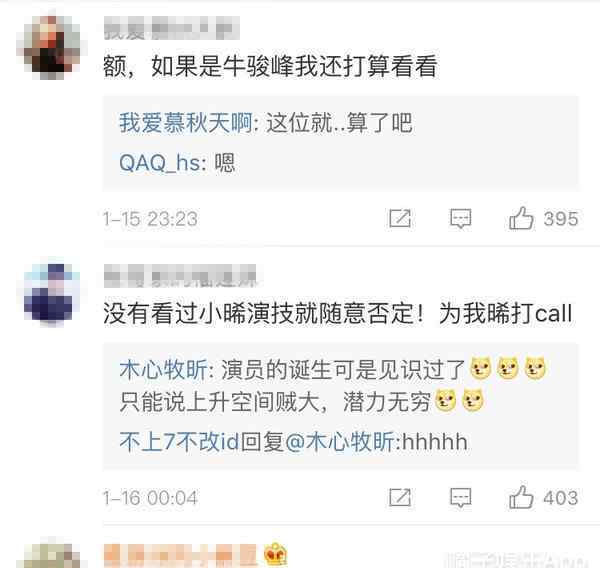Open comment text ending with 打call
The image size is (600, 568).
click(x=338, y=313)
